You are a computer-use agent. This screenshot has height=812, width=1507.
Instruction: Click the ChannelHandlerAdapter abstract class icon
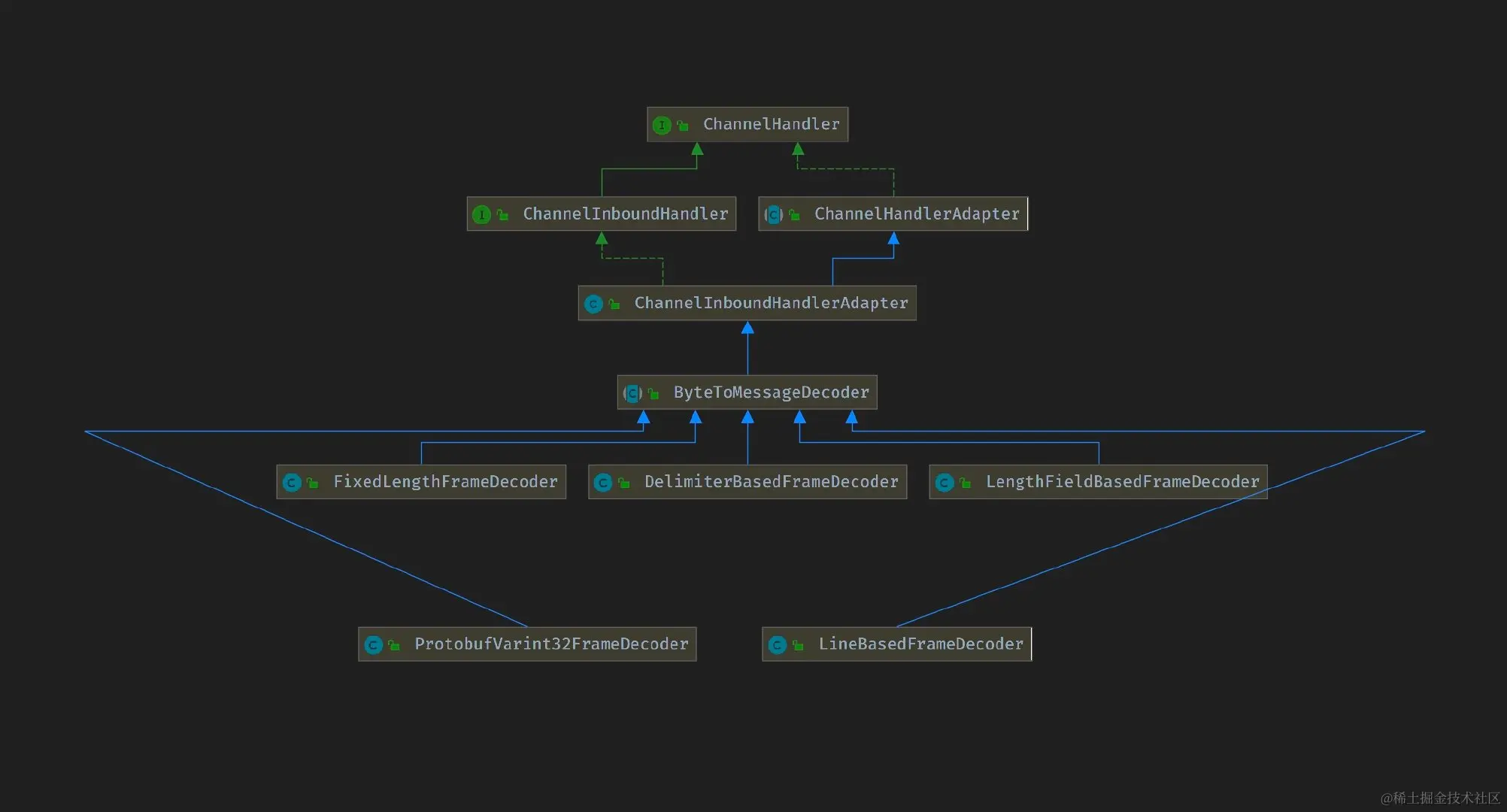pyautogui.click(x=773, y=214)
